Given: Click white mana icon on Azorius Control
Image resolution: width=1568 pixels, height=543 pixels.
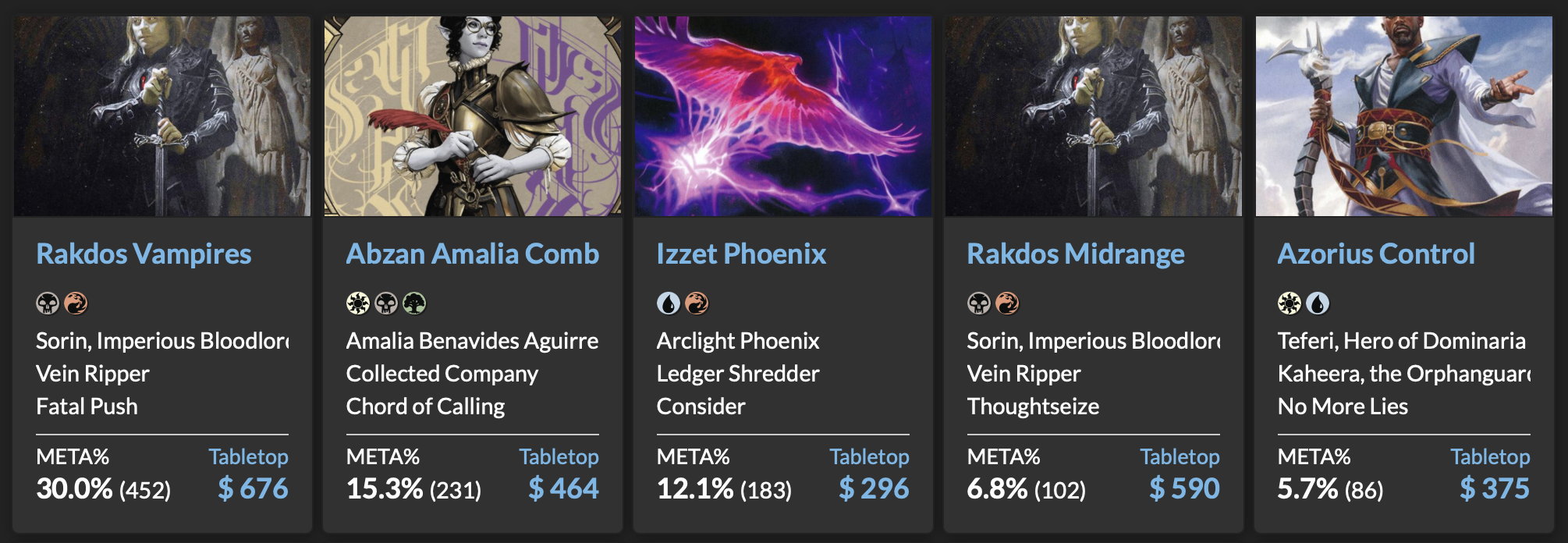Looking at the screenshot, I should point(1290,303).
